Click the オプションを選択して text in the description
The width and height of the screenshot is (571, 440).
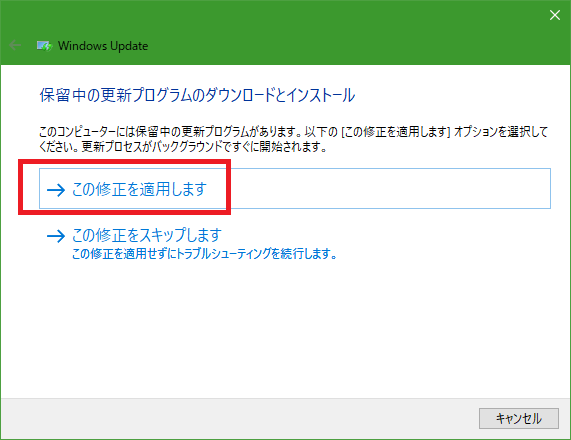[x=501, y=131]
